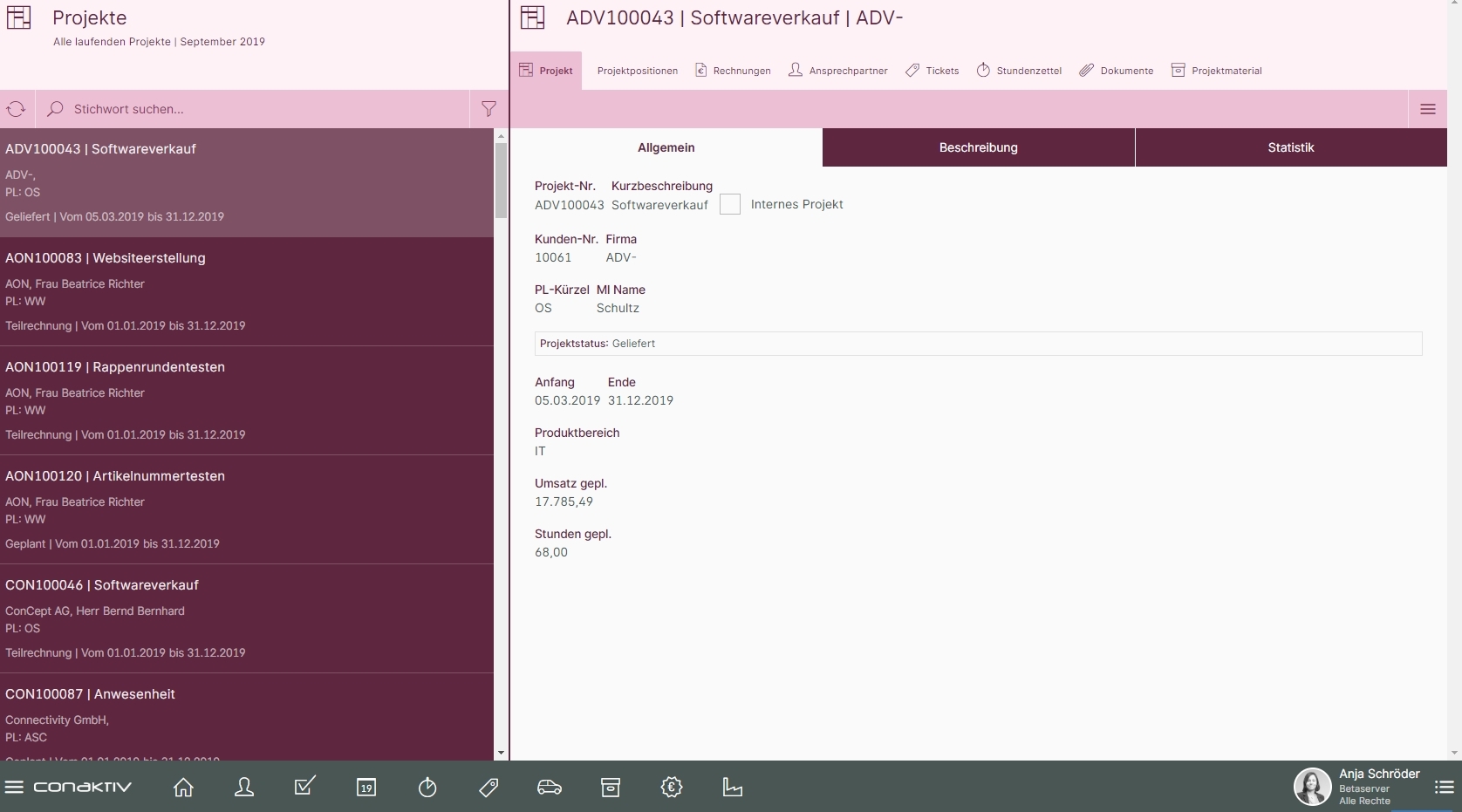1462x812 pixels.
Task: Click the Projekte module icon in header
Action: (x=19, y=17)
